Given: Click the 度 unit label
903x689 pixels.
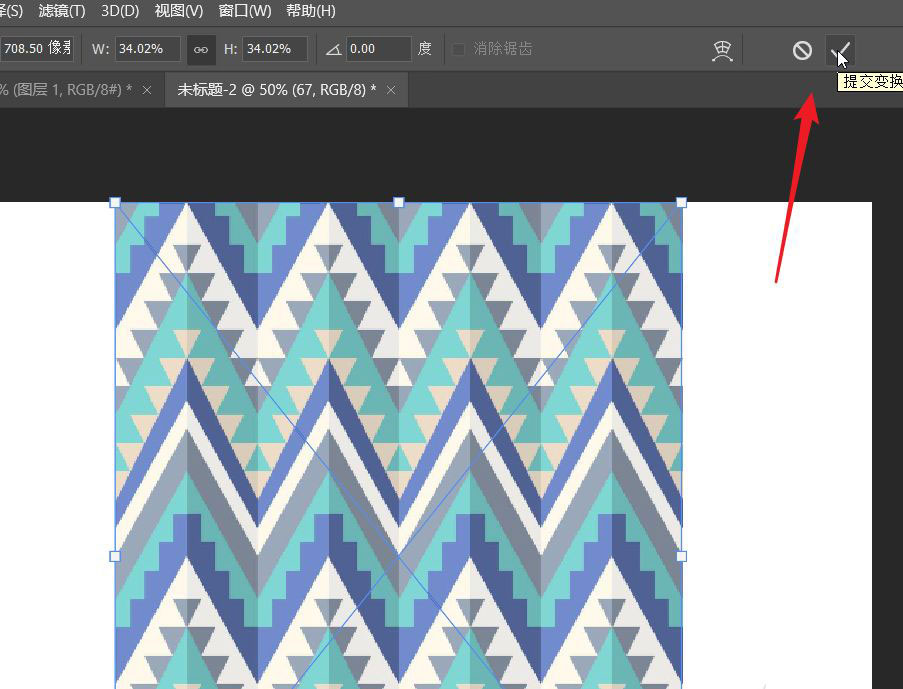Looking at the screenshot, I should pyautogui.click(x=425, y=48).
